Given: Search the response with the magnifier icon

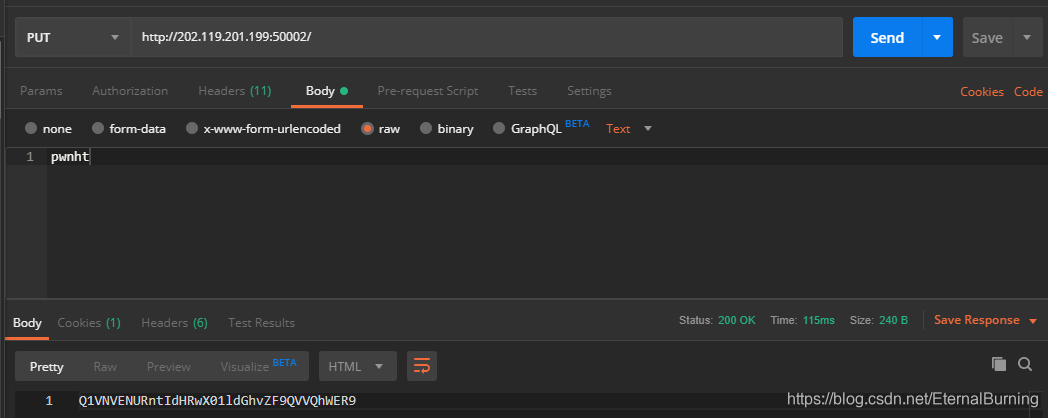Looking at the screenshot, I should 1025,364.
